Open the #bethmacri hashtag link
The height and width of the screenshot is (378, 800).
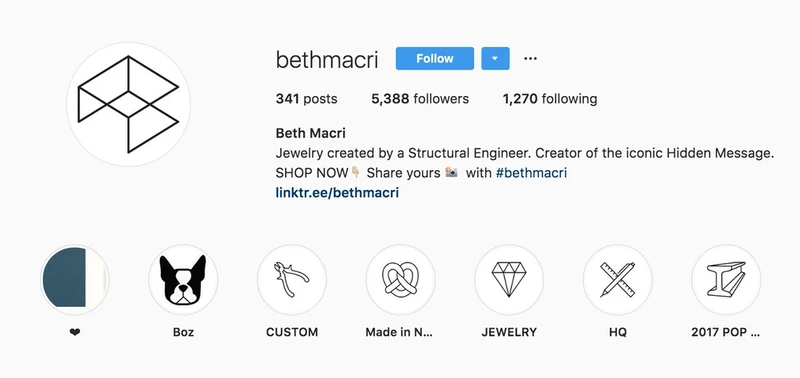click(x=531, y=173)
